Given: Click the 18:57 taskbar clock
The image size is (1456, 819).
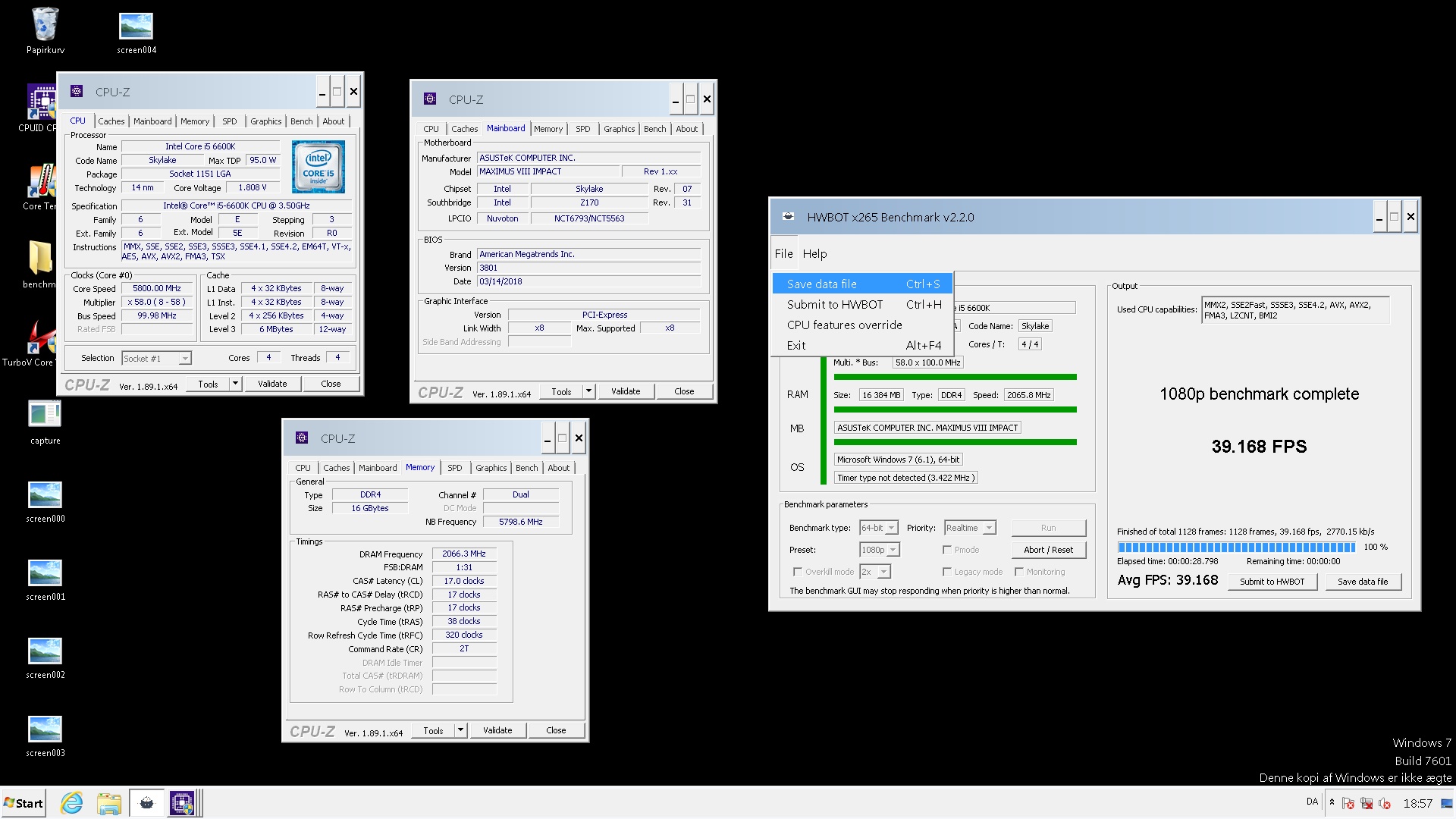Looking at the screenshot, I should (x=1418, y=803).
